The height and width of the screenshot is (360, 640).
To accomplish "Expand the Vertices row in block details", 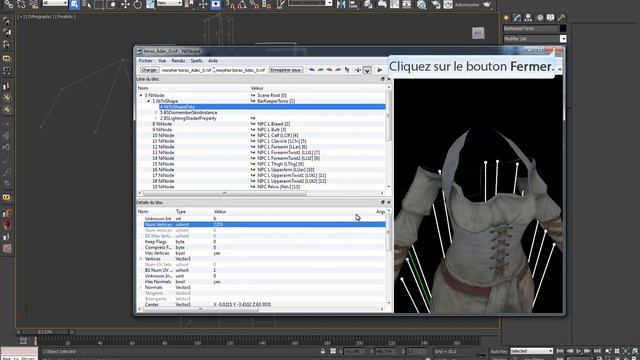I will [x=141, y=259].
